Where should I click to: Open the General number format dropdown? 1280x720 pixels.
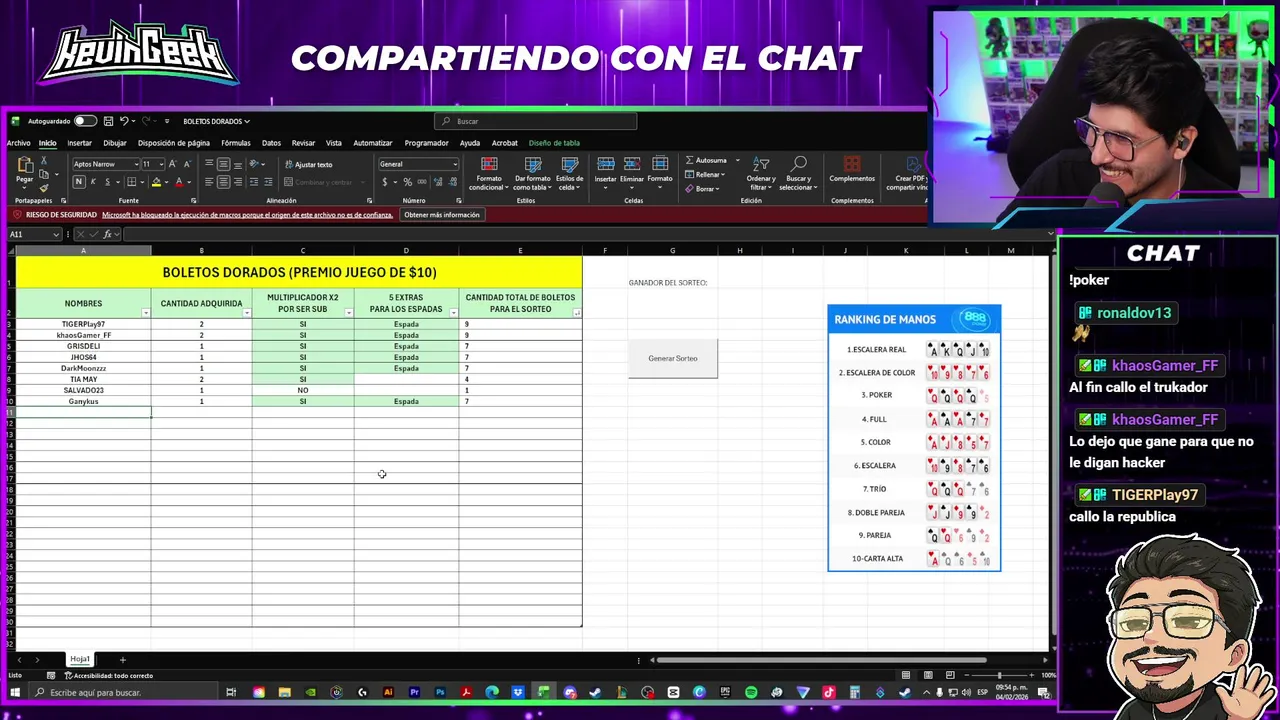pos(455,164)
